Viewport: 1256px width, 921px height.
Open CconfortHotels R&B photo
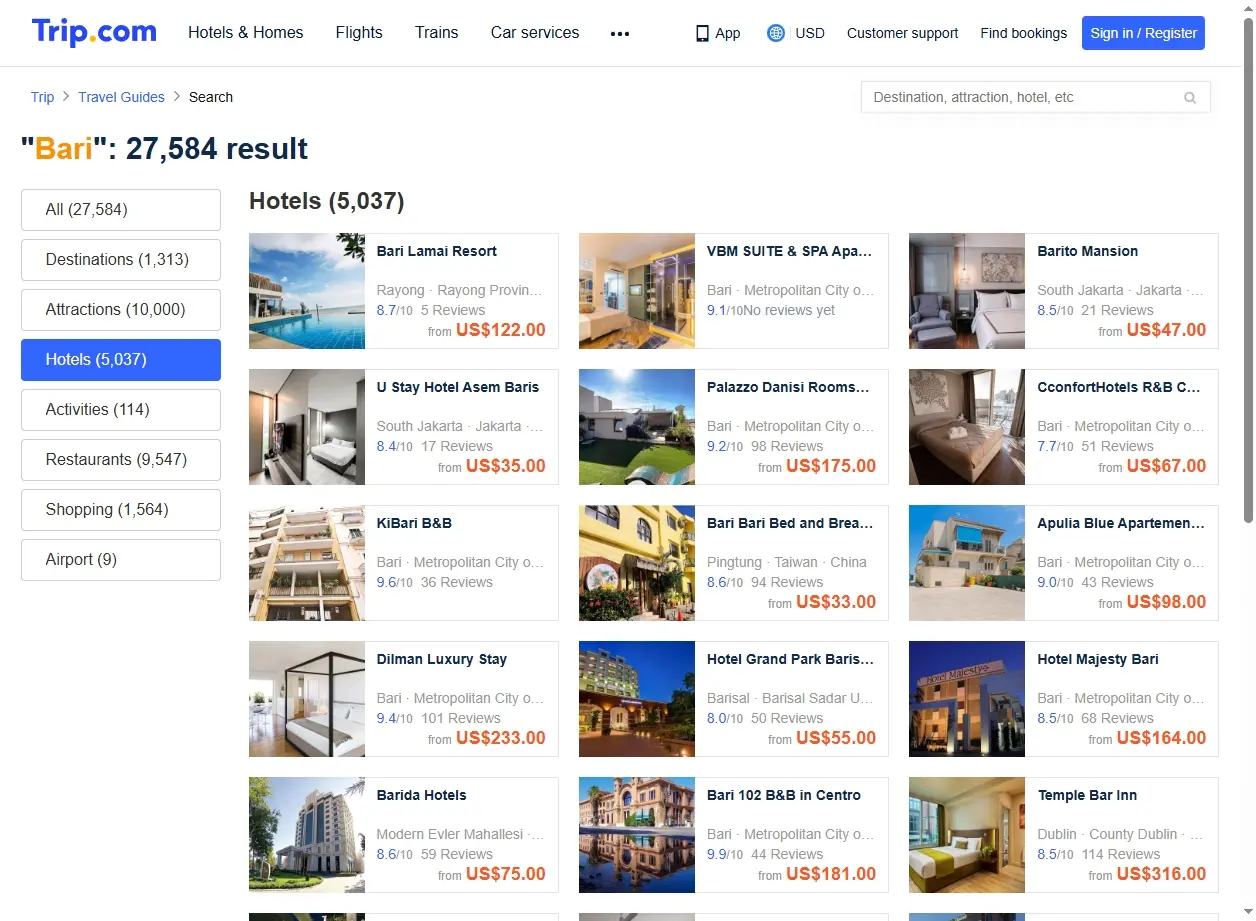point(967,427)
